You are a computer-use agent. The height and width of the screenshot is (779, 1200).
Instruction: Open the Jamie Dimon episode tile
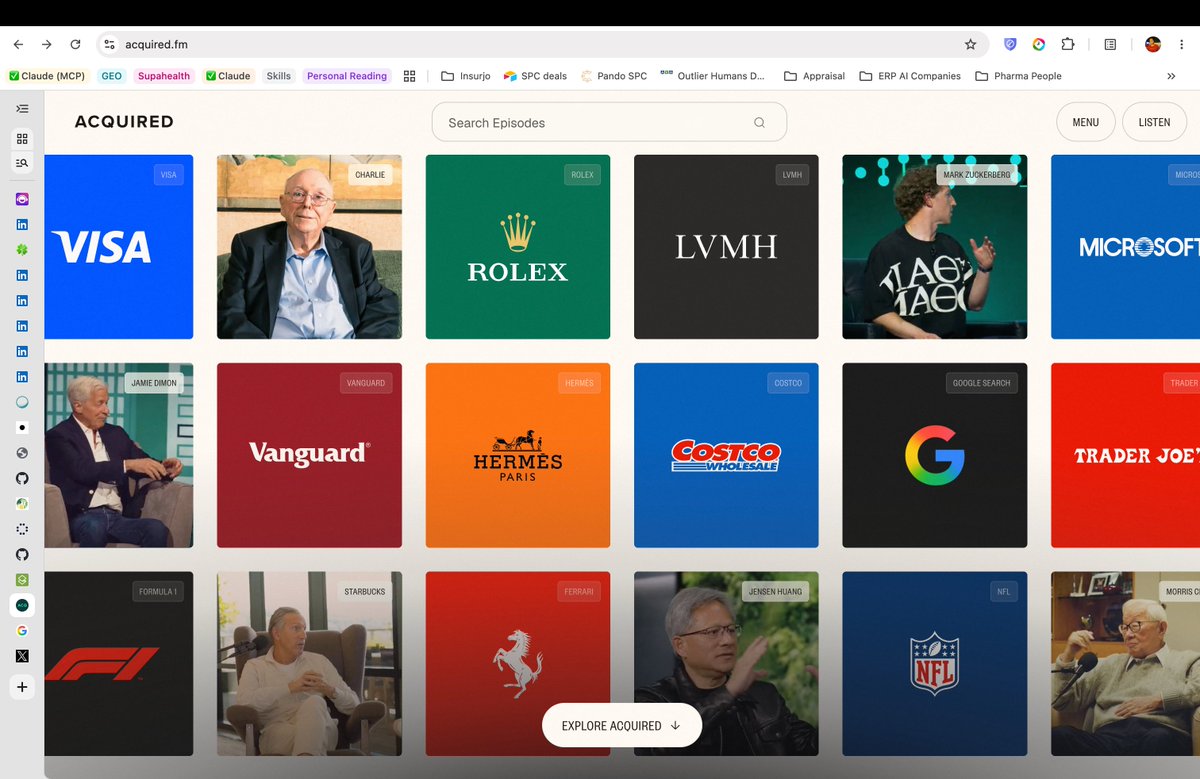119,455
